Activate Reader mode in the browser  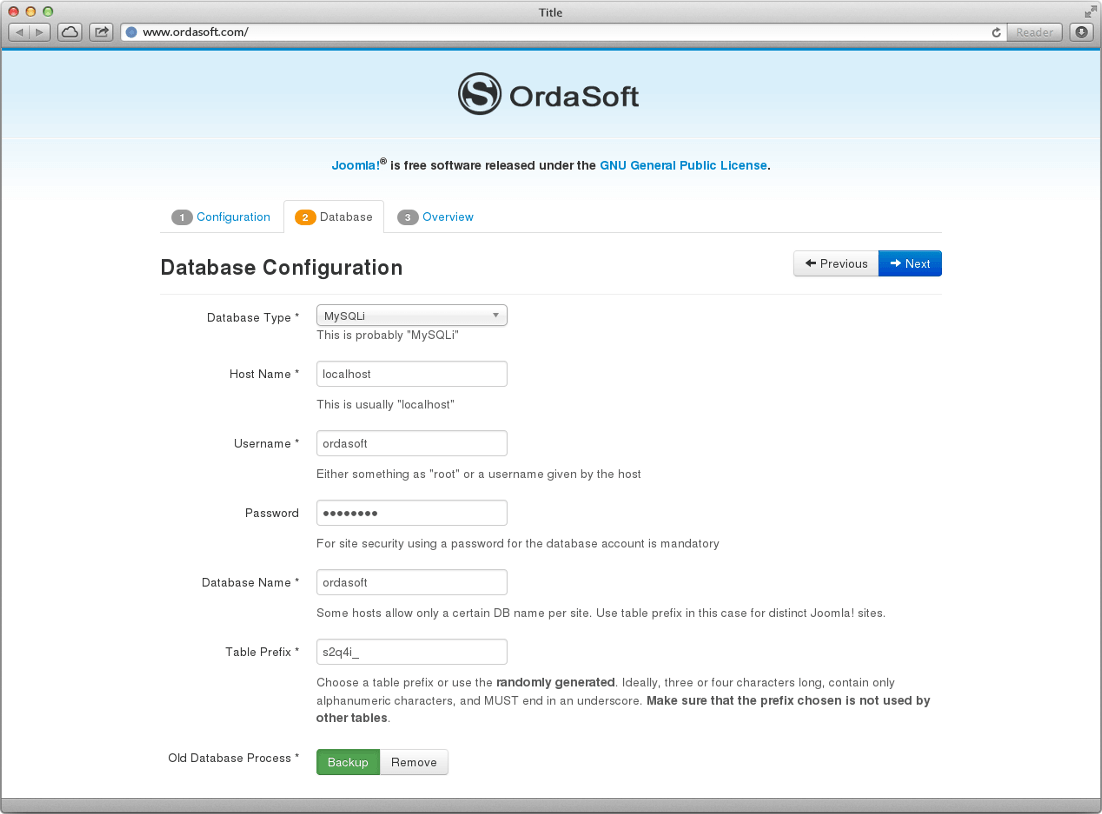tap(1035, 31)
